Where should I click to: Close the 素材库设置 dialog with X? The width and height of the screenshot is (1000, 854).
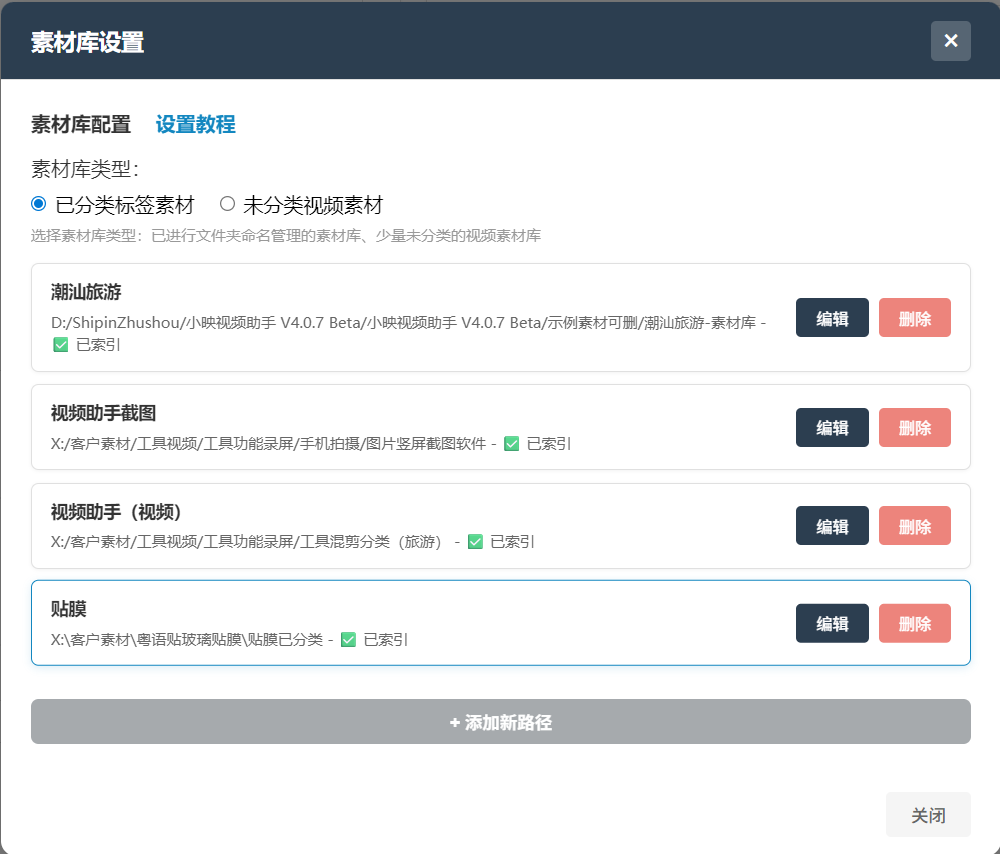point(950,41)
